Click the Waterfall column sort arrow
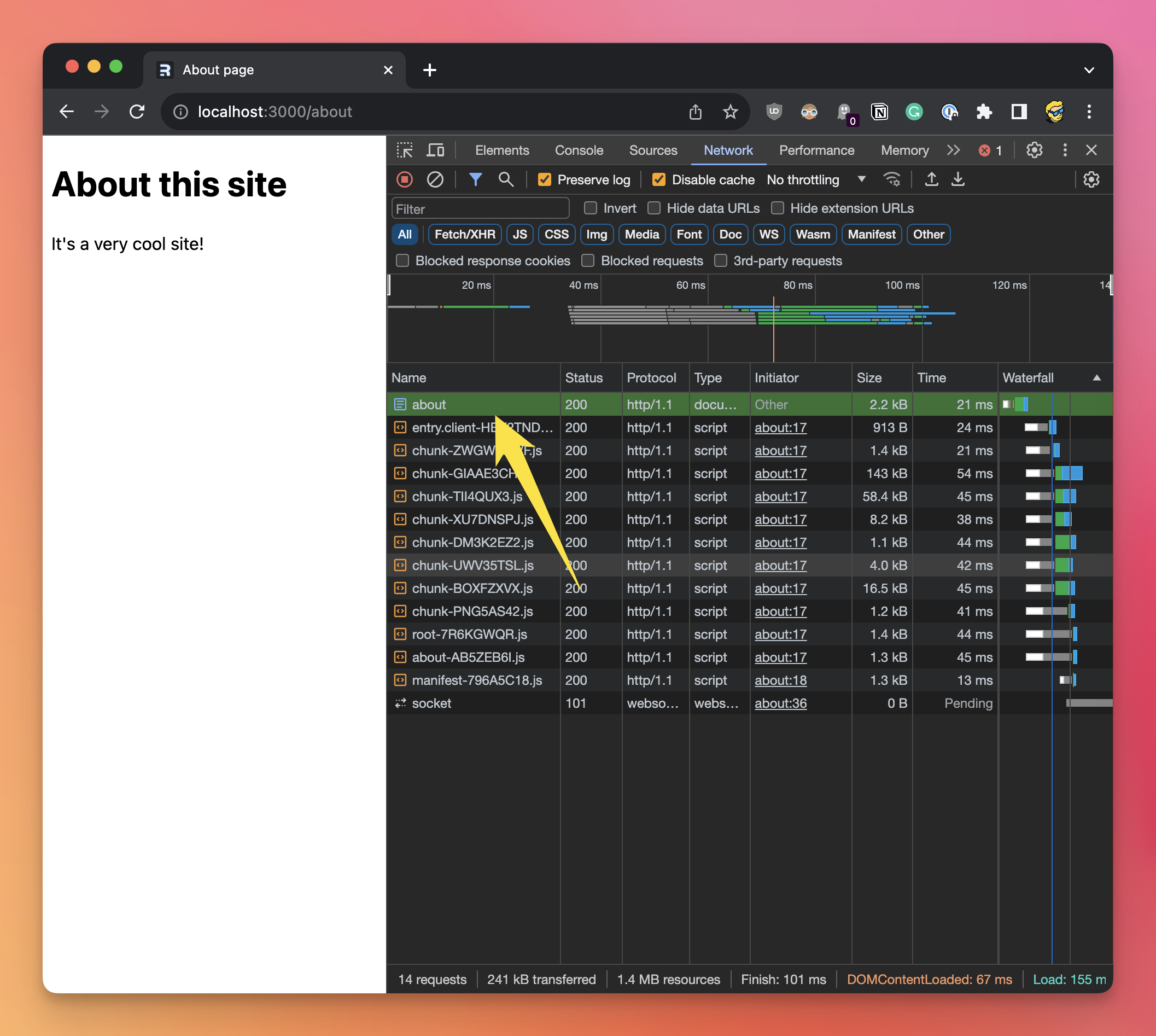Viewport: 1156px width, 1036px height. (1096, 378)
